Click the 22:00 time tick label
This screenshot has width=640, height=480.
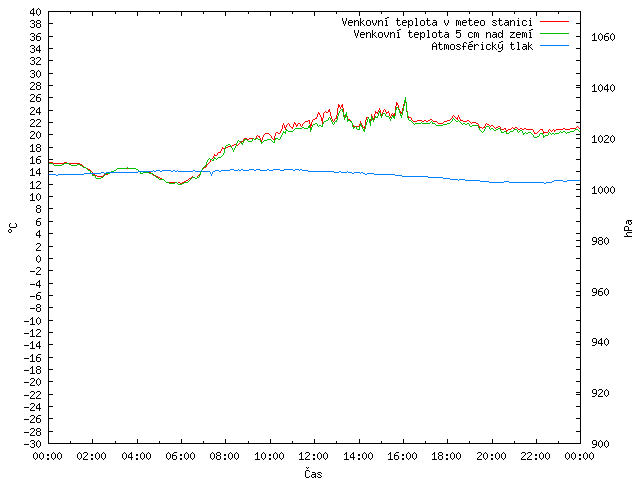pyautogui.click(x=536, y=456)
